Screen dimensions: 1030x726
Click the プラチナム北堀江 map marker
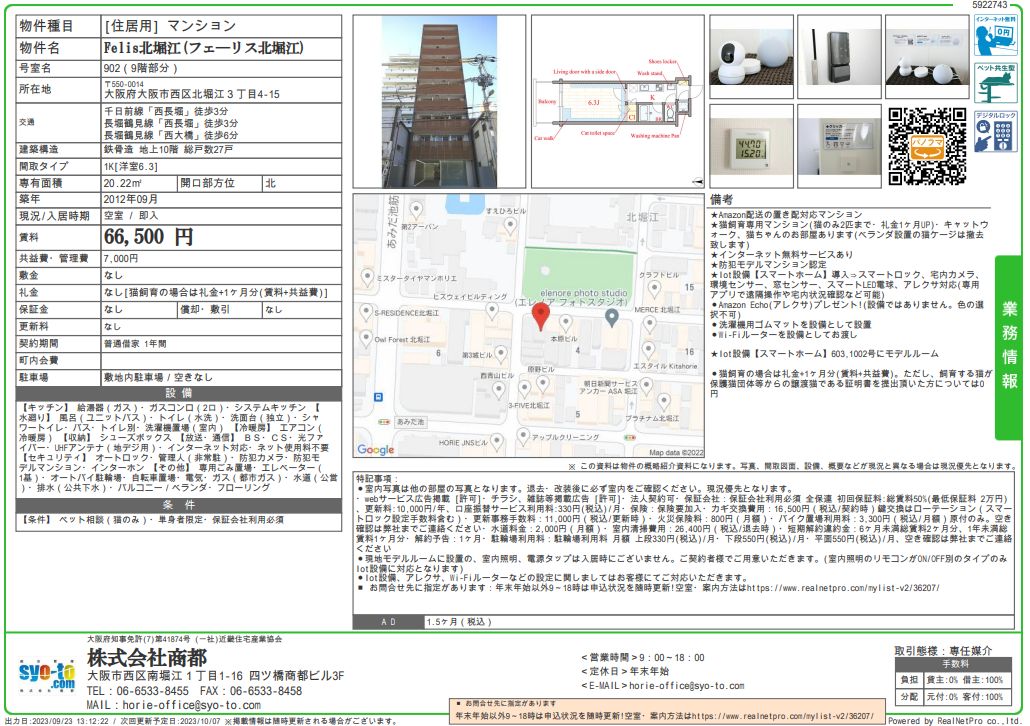[x=664, y=401]
